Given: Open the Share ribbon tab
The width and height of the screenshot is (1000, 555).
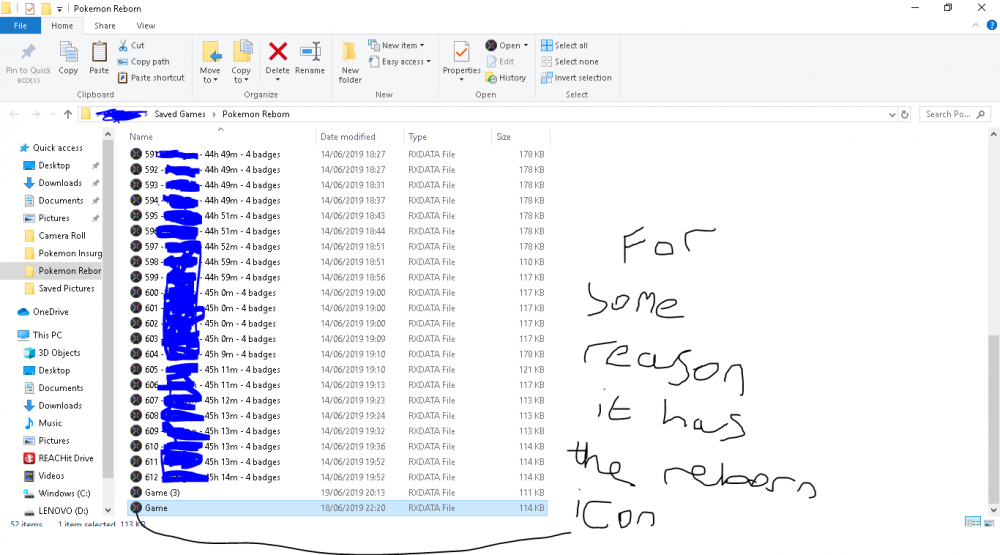Looking at the screenshot, I should [105, 25].
